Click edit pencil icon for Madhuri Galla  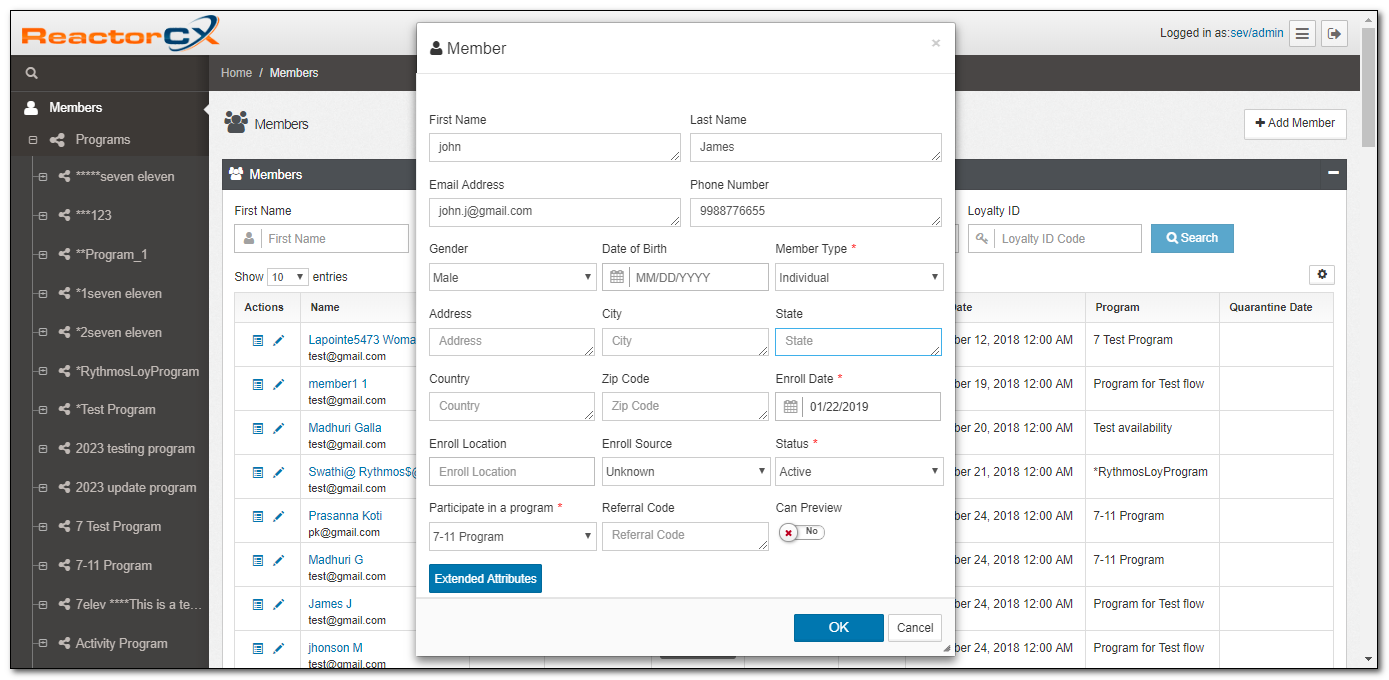(x=279, y=428)
